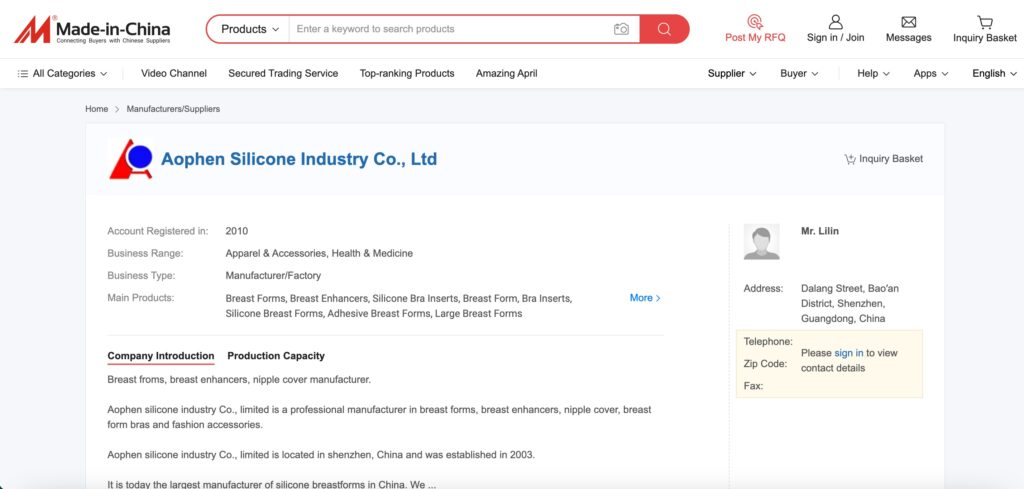This screenshot has width=1024, height=489.
Task: Open Top-ranking Products
Action: 407,74
